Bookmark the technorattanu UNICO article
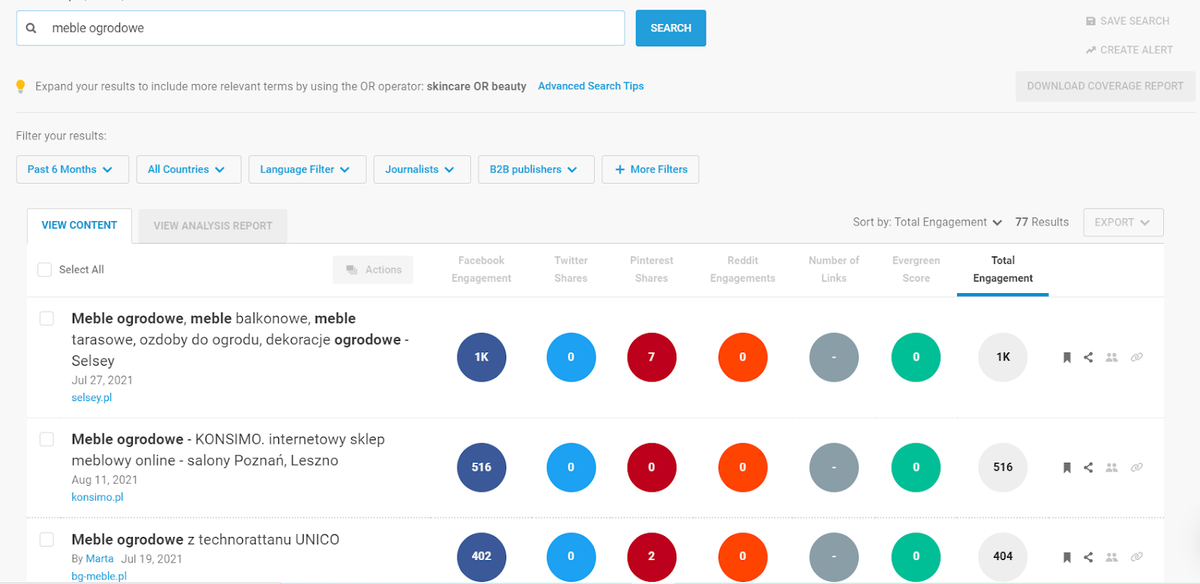Viewport: 1200px width, 584px height. click(1067, 557)
